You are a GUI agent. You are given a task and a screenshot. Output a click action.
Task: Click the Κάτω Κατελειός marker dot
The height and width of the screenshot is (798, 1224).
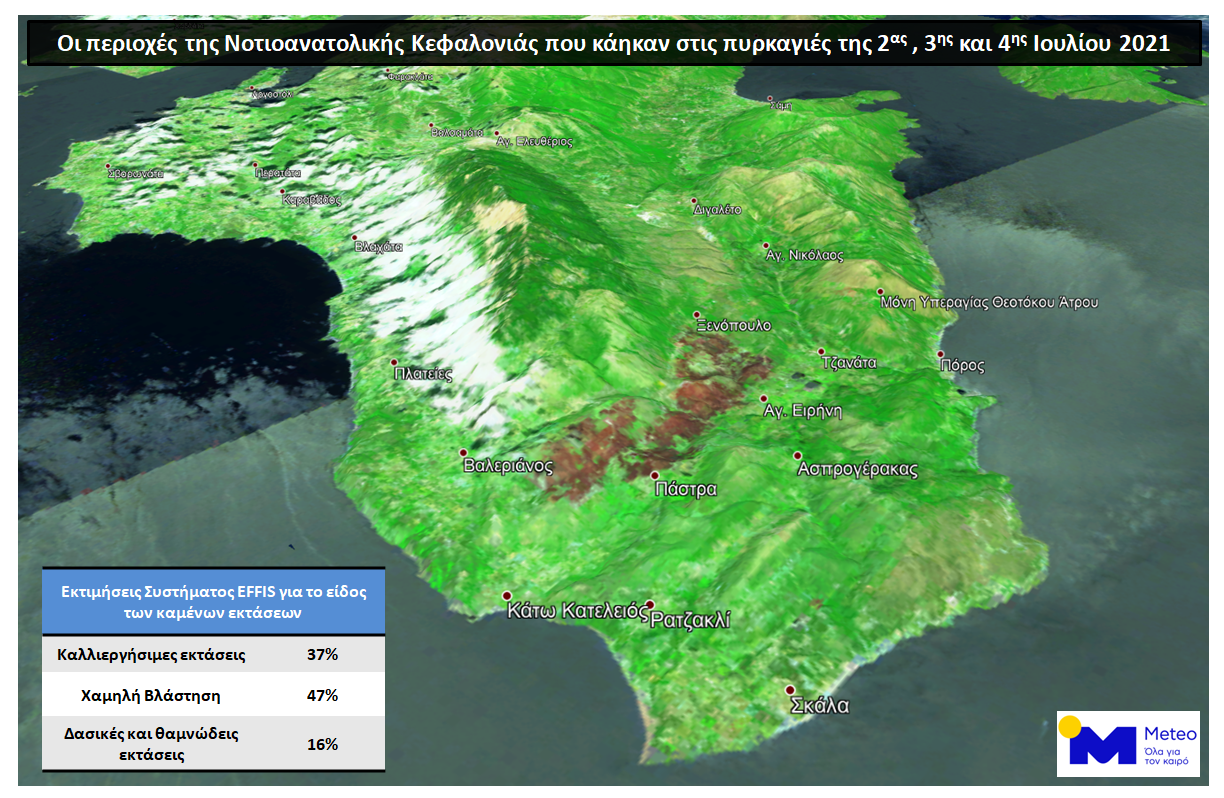click(x=506, y=595)
